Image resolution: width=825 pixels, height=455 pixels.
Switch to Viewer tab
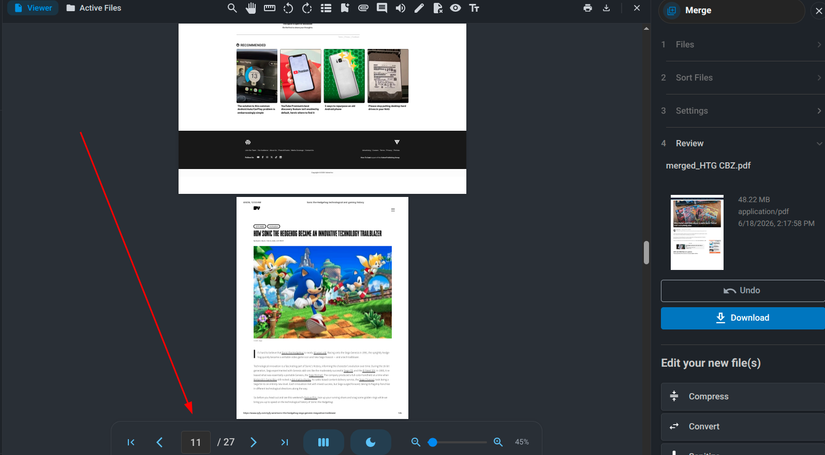click(33, 8)
